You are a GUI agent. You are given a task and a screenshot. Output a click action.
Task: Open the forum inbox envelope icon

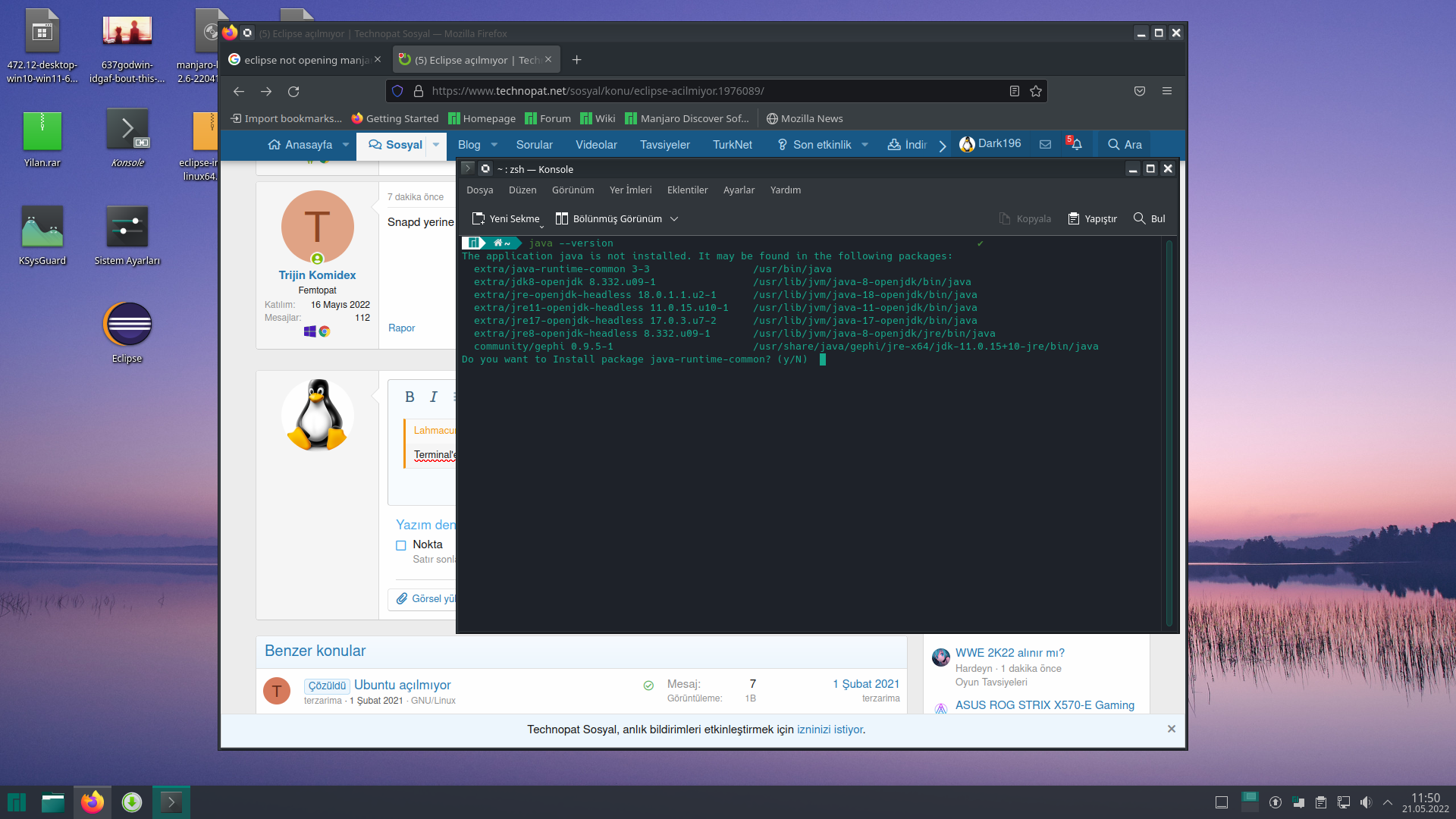pos(1045,144)
